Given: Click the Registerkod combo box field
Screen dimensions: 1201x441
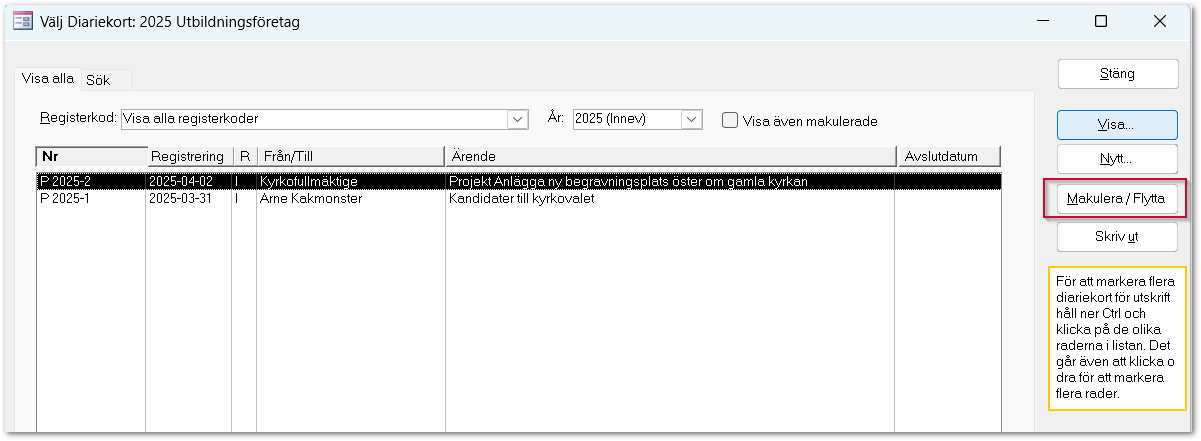Looking at the screenshot, I should 324,119.
